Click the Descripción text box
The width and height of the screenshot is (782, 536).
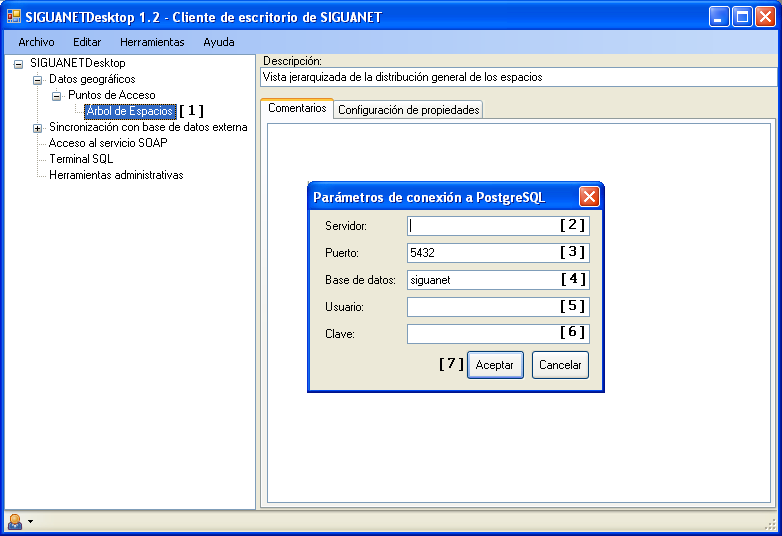click(519, 77)
